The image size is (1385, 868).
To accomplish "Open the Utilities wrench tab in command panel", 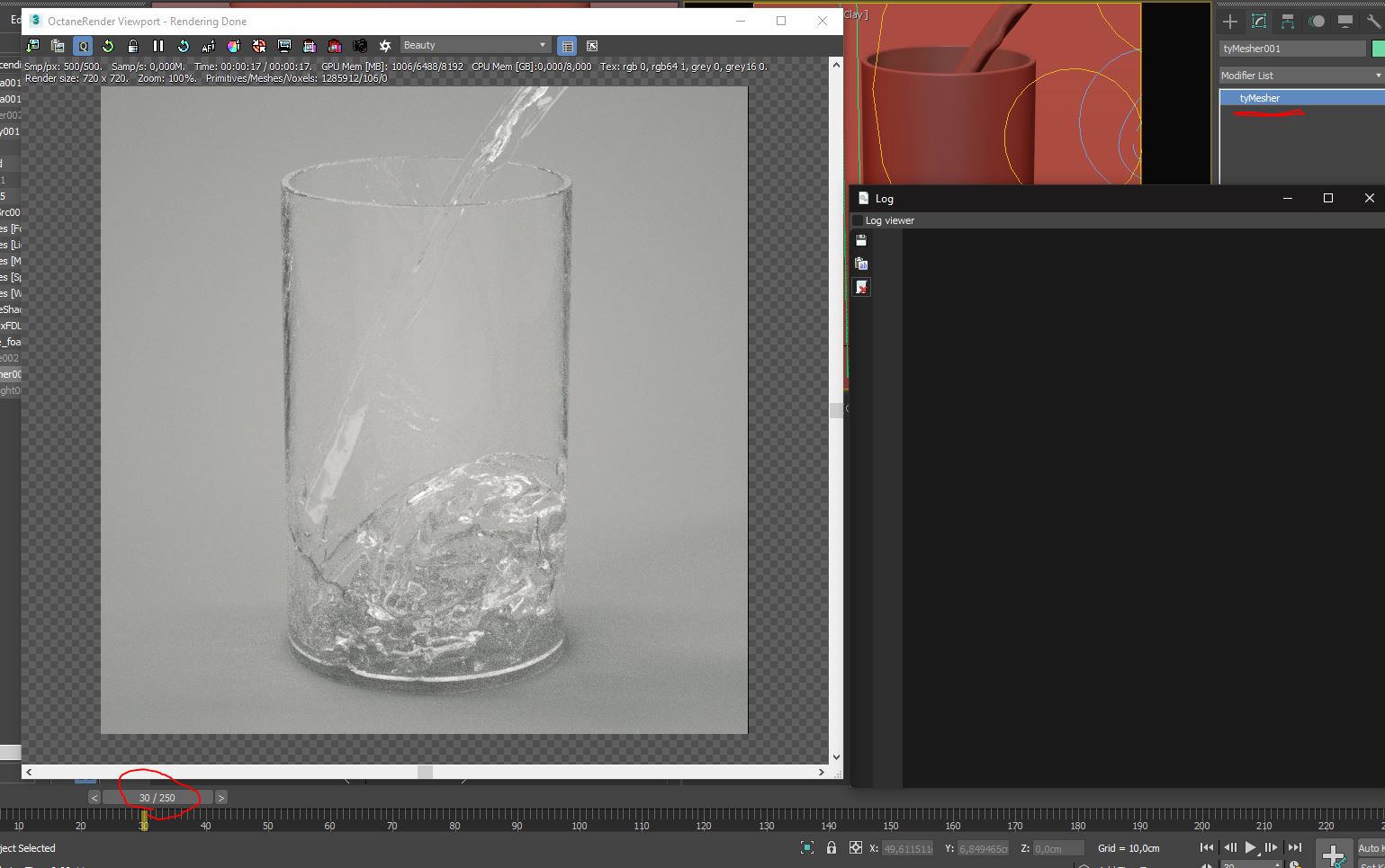I will coord(1373,21).
